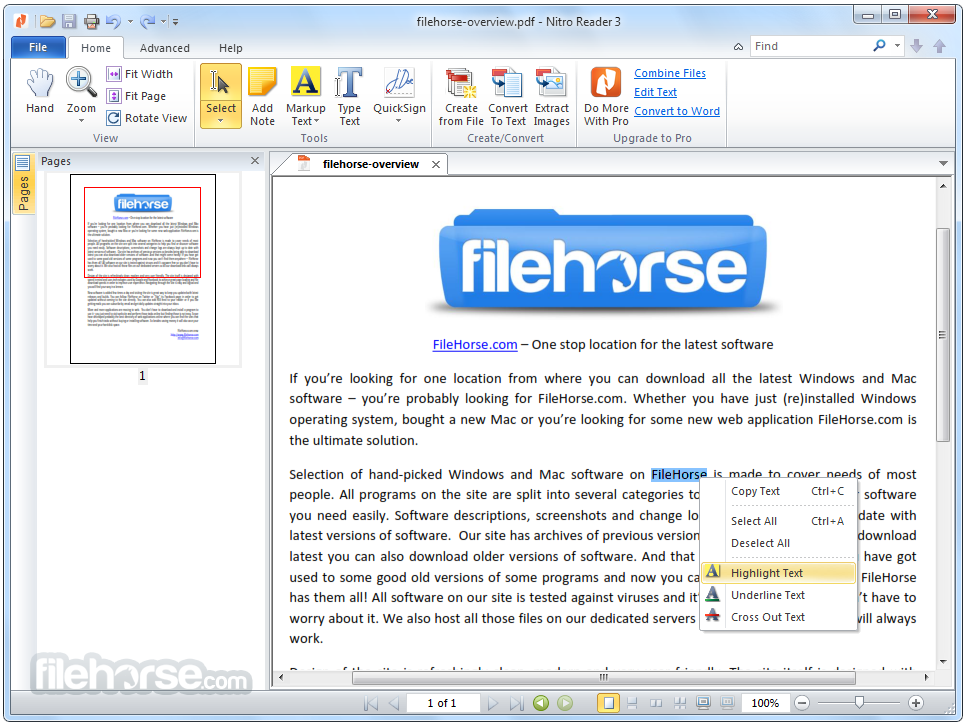Open the document tabs list dropdown
This screenshot has height=725, width=967.
click(943, 164)
